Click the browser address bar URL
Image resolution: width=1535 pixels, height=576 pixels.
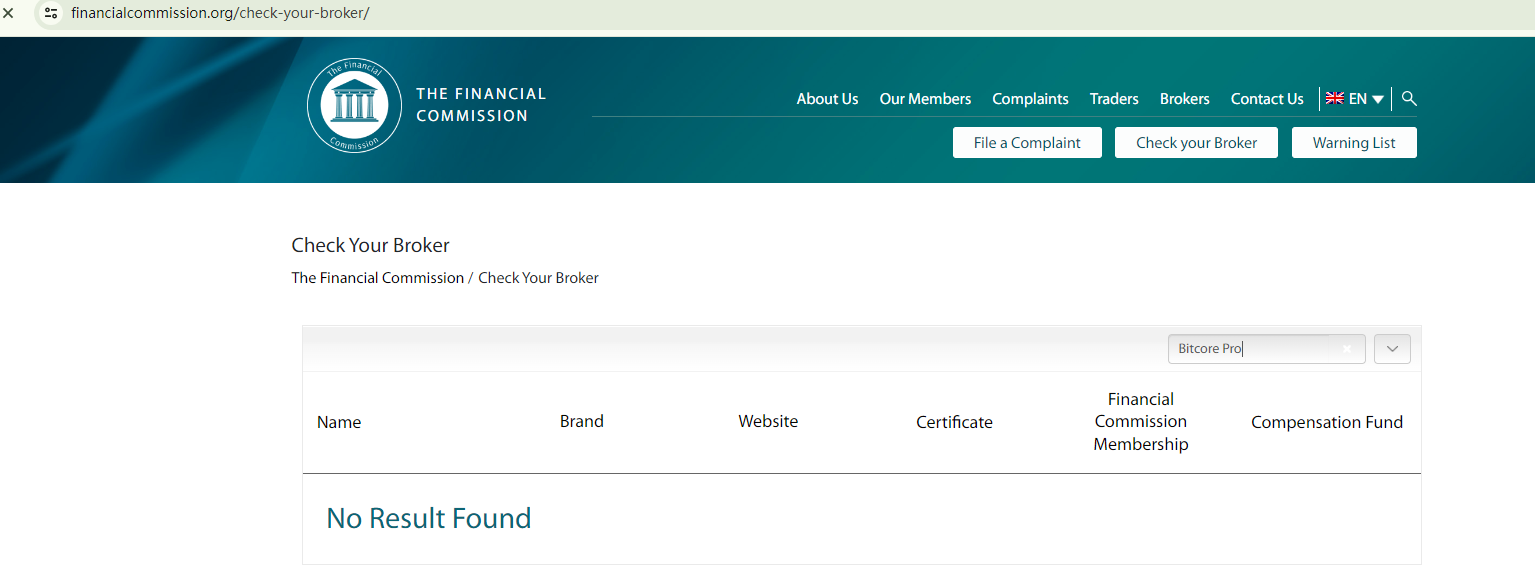click(220, 14)
